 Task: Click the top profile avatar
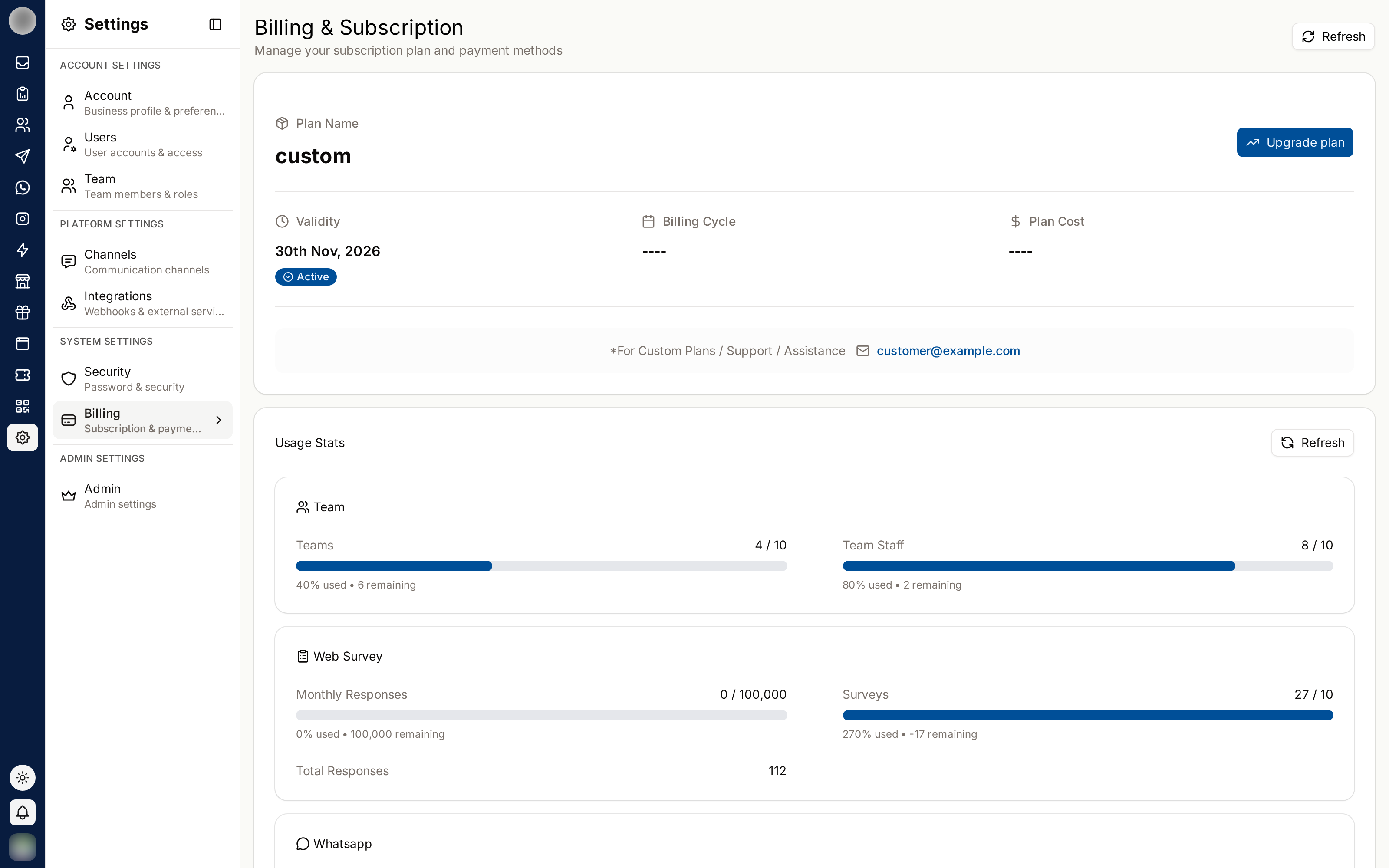click(x=23, y=21)
